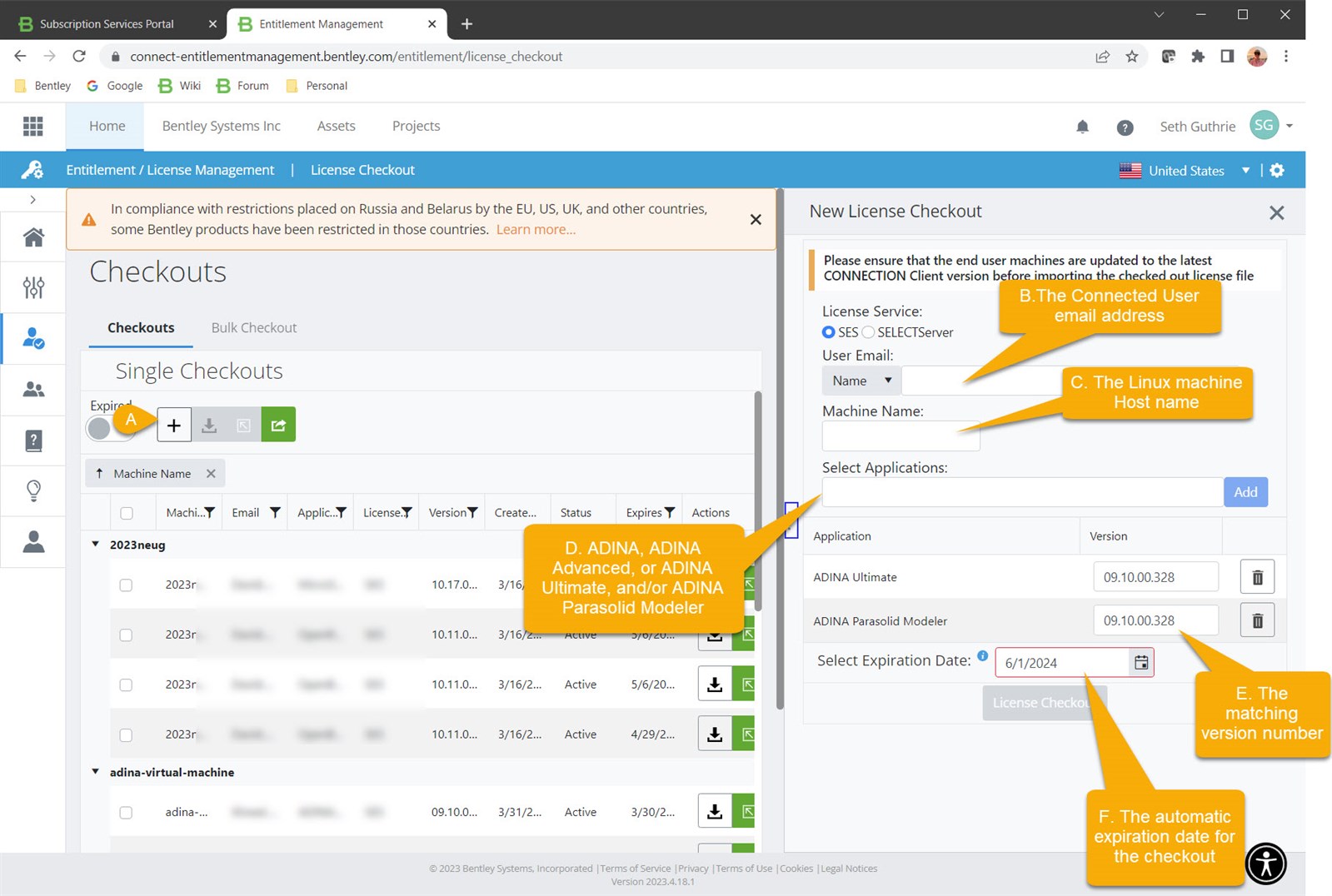Screen dimensions: 1332x896
Task: Collapse the adina-virtual-machine group
Action: point(95,772)
